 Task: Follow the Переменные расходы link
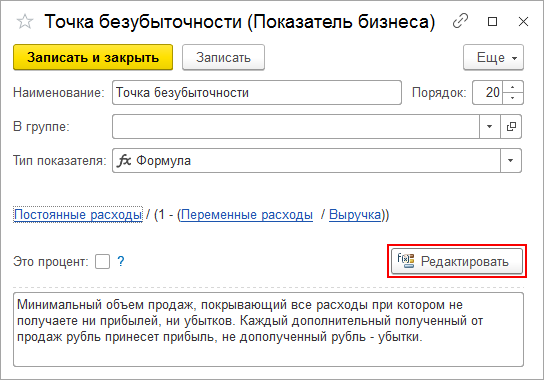pyautogui.click(x=247, y=215)
